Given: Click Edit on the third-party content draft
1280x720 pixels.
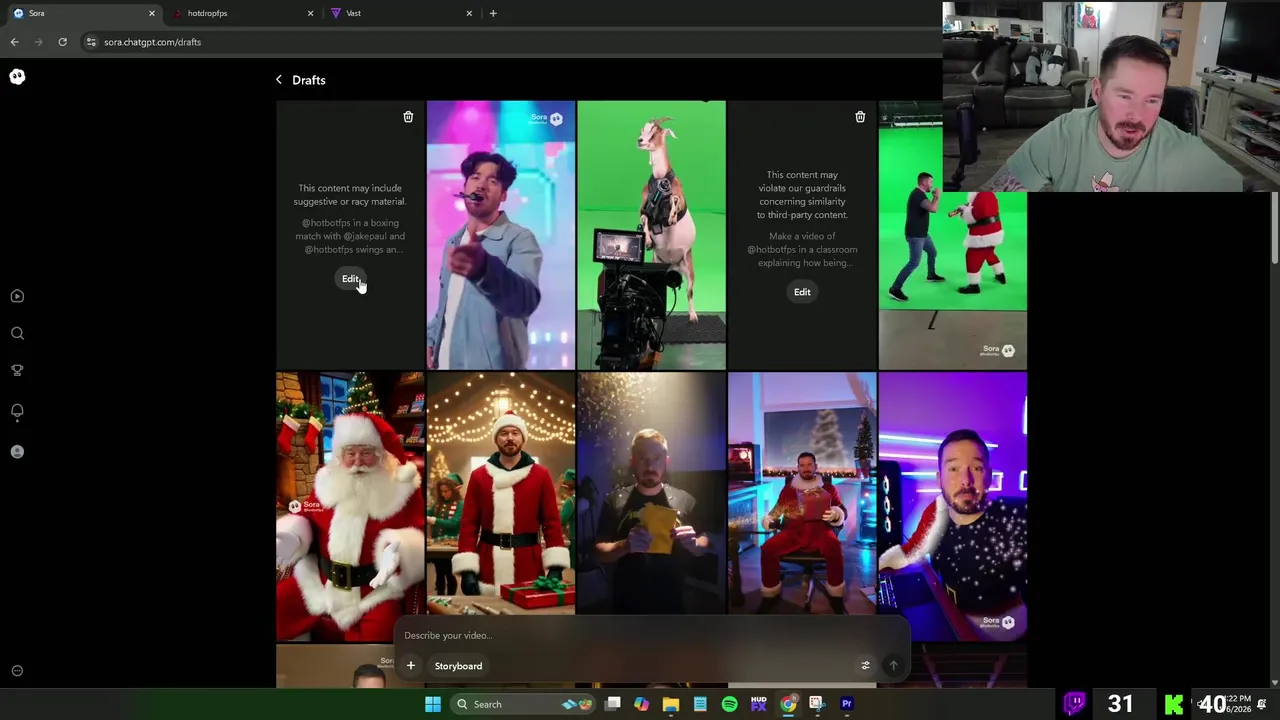Looking at the screenshot, I should tap(802, 292).
